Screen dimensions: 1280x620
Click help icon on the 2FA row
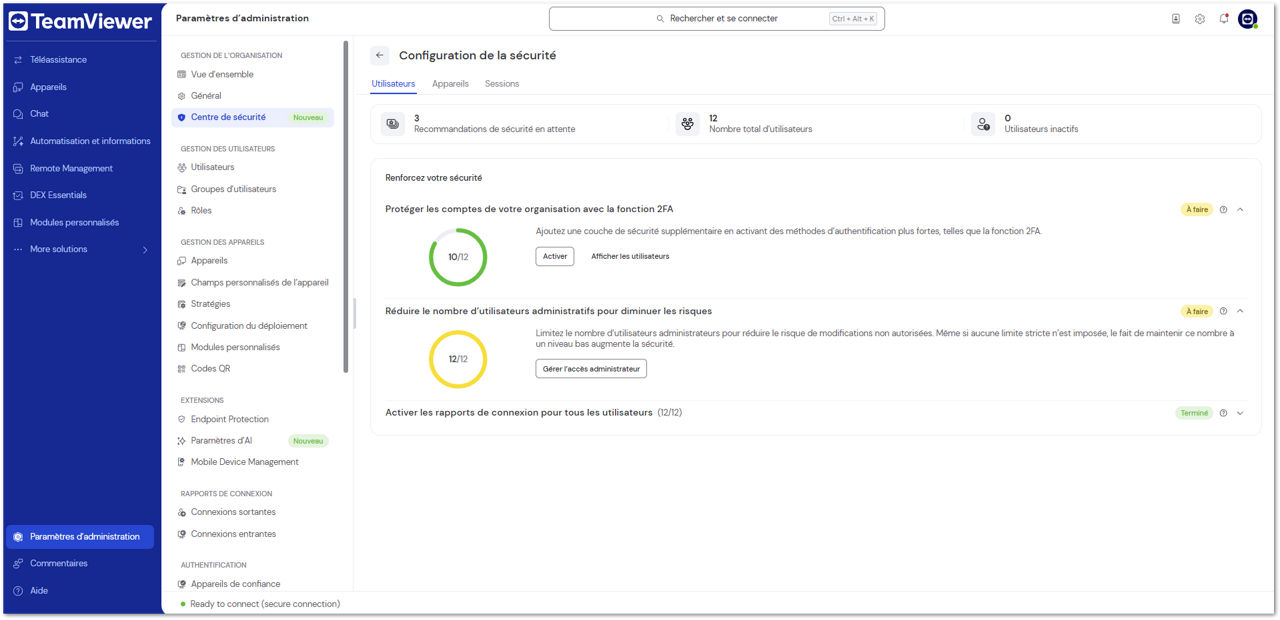pos(1223,210)
